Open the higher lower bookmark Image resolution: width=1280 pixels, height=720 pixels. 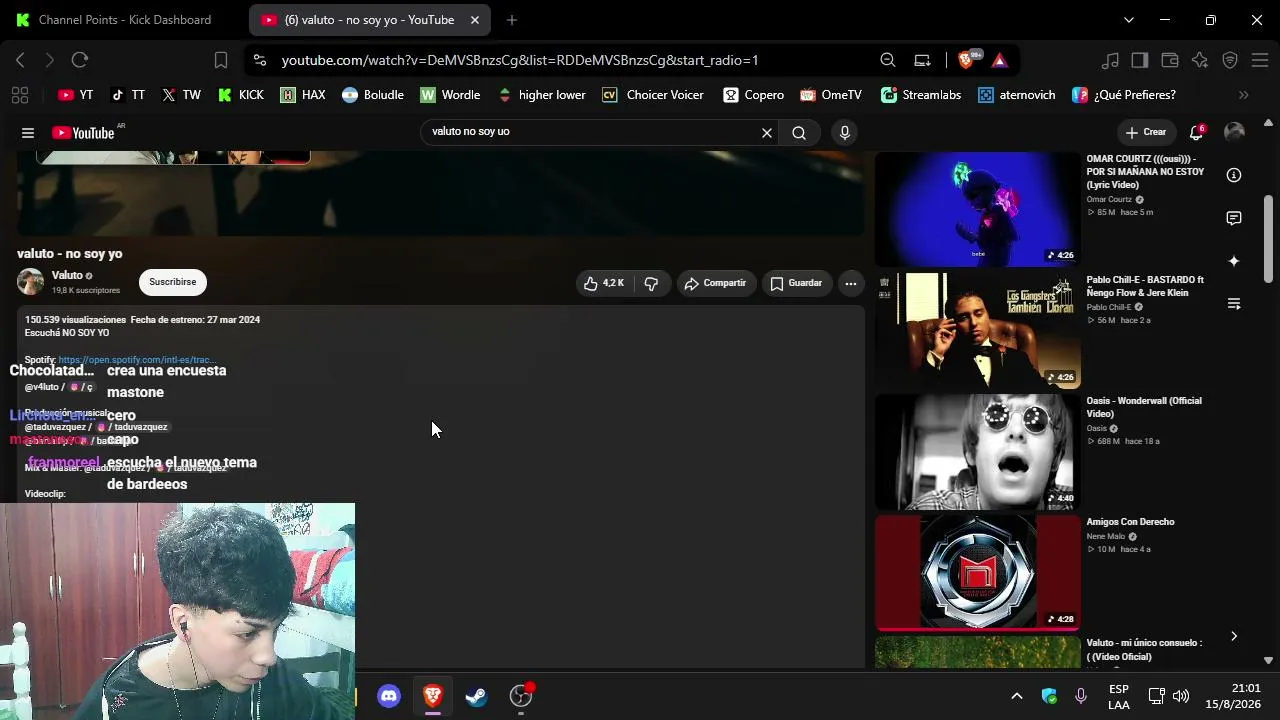541,95
